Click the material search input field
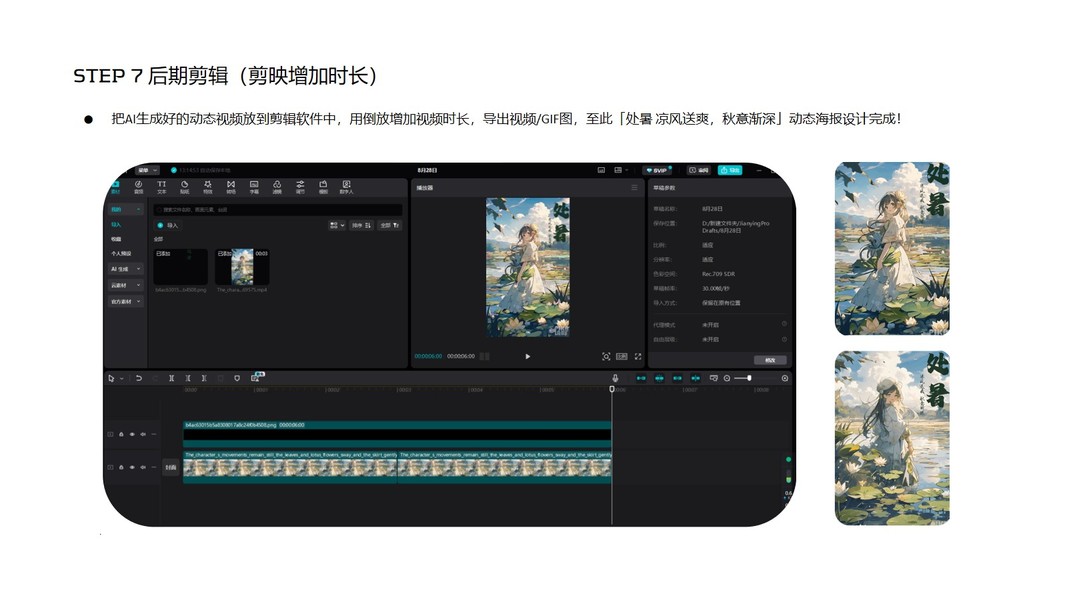1067x600 pixels. click(278, 210)
